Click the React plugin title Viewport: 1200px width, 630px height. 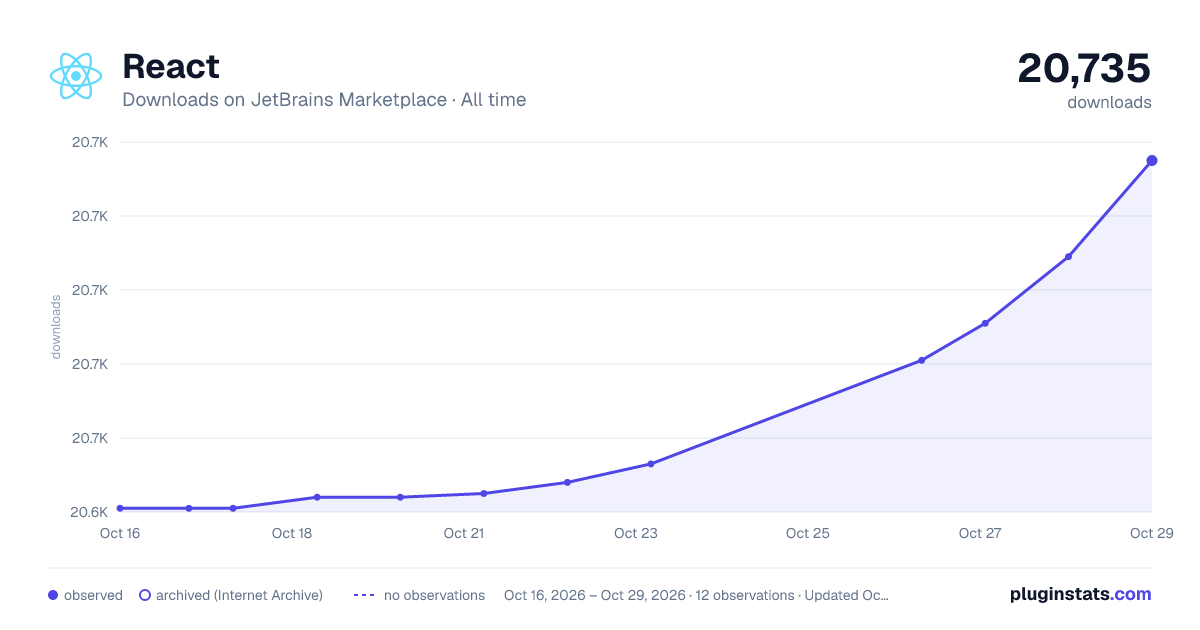click(x=171, y=67)
